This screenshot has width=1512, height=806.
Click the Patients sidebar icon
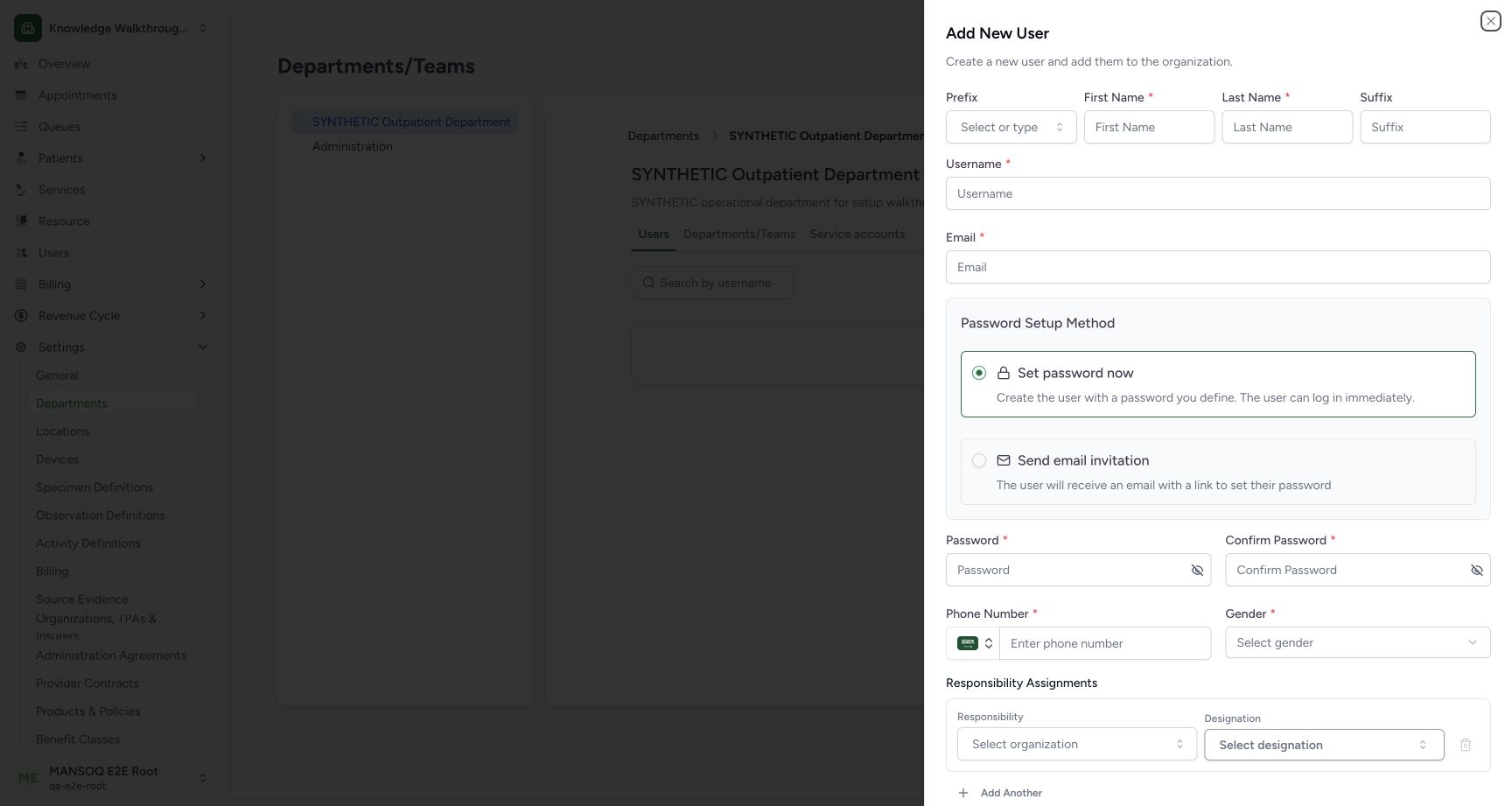pos(21,158)
